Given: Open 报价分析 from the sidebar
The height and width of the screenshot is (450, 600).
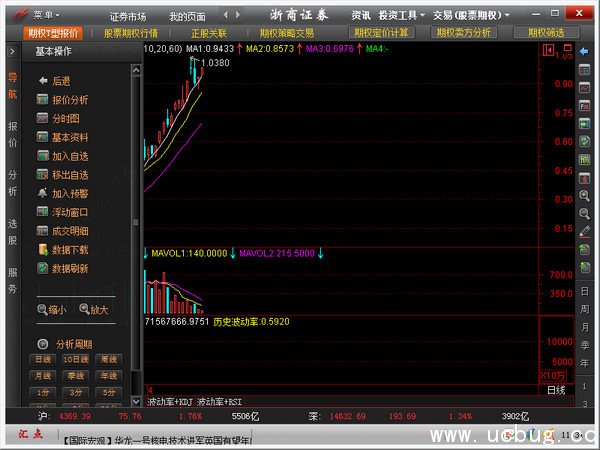Looking at the screenshot, I should 62,100.
